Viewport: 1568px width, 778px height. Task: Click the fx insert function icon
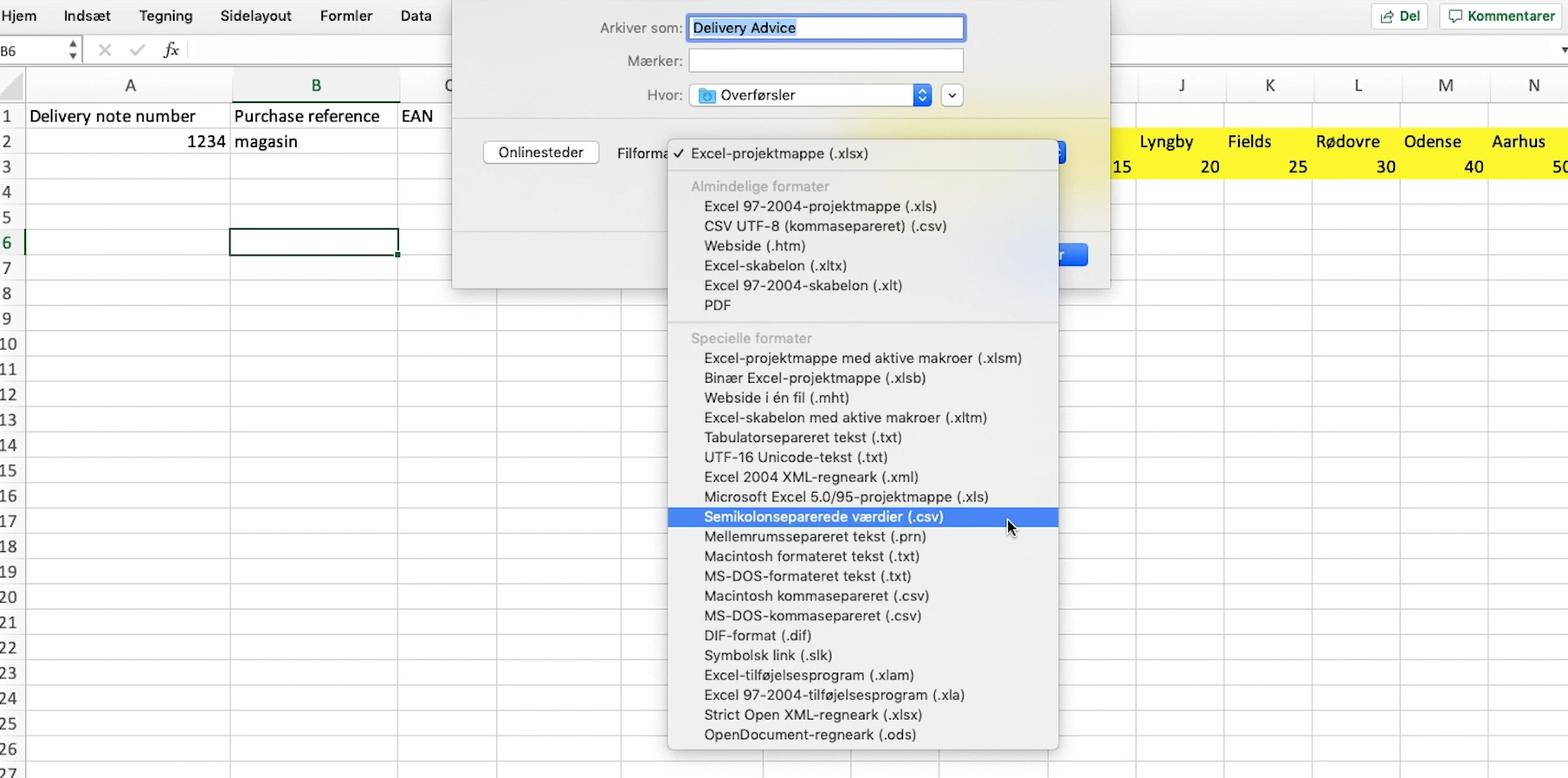(x=171, y=50)
